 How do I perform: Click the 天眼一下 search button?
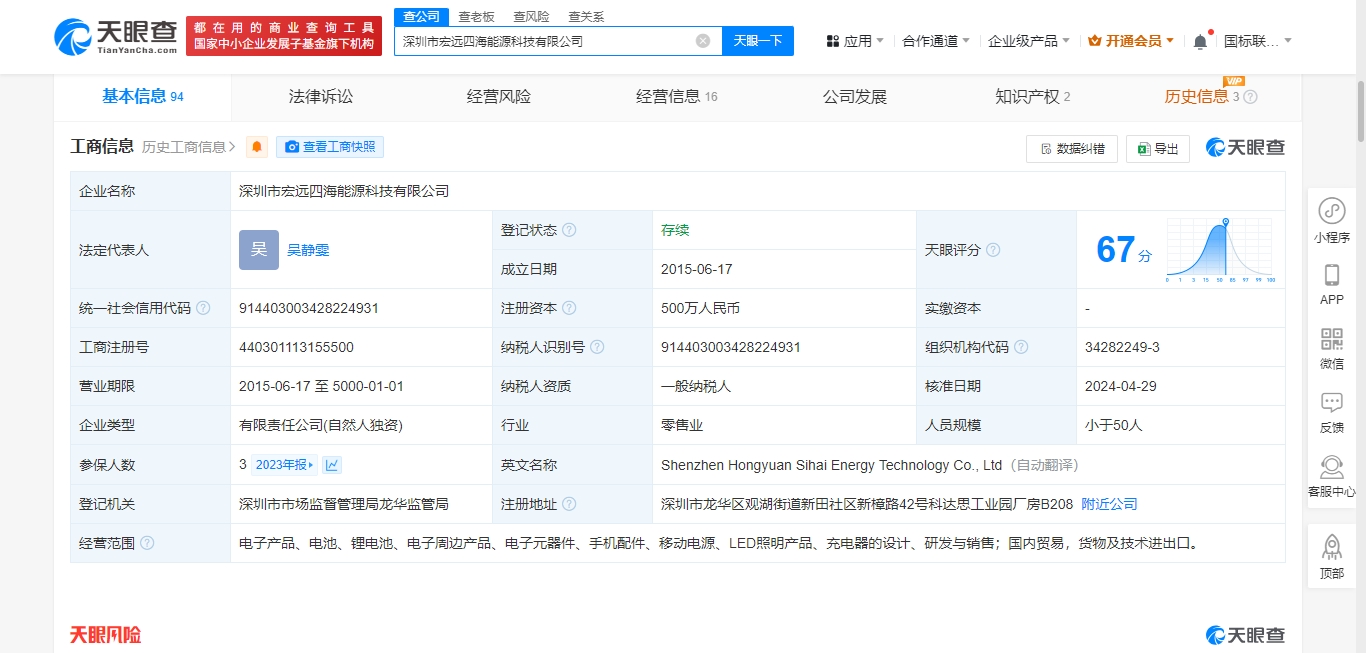758,41
